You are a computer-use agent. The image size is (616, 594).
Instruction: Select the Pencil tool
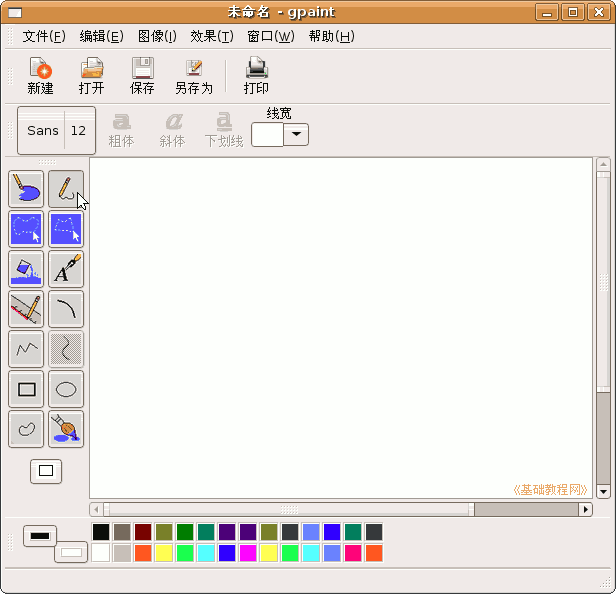(x=66, y=189)
